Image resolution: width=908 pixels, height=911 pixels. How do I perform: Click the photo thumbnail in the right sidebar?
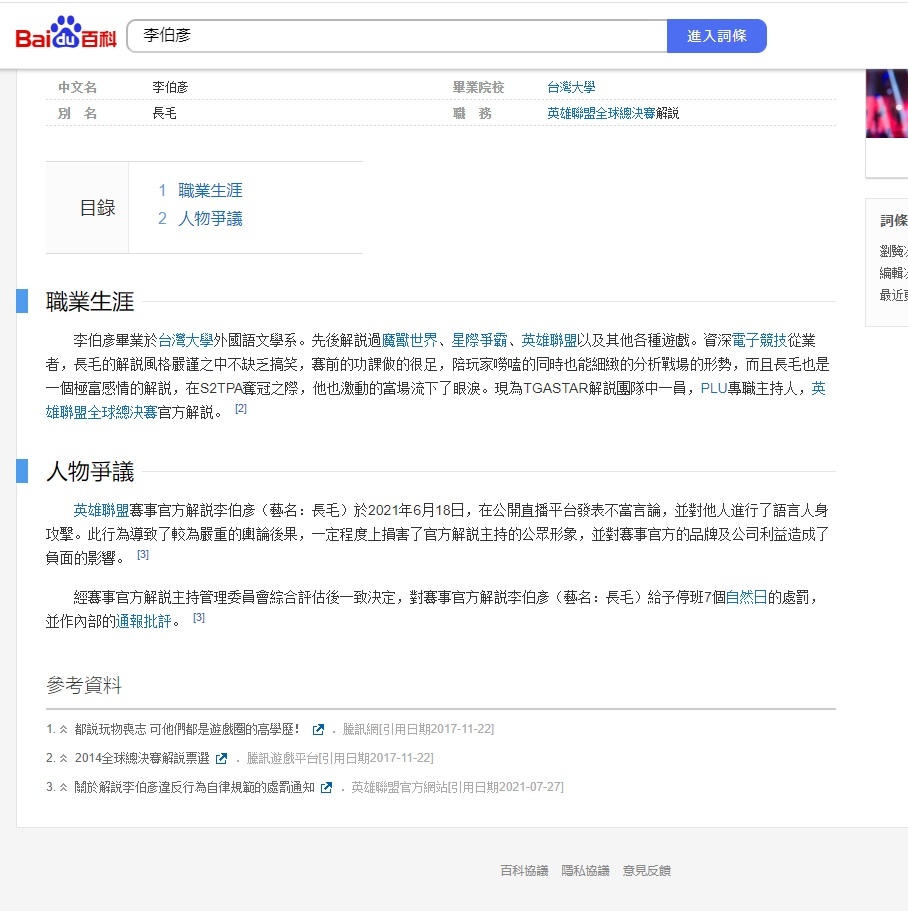[887, 103]
